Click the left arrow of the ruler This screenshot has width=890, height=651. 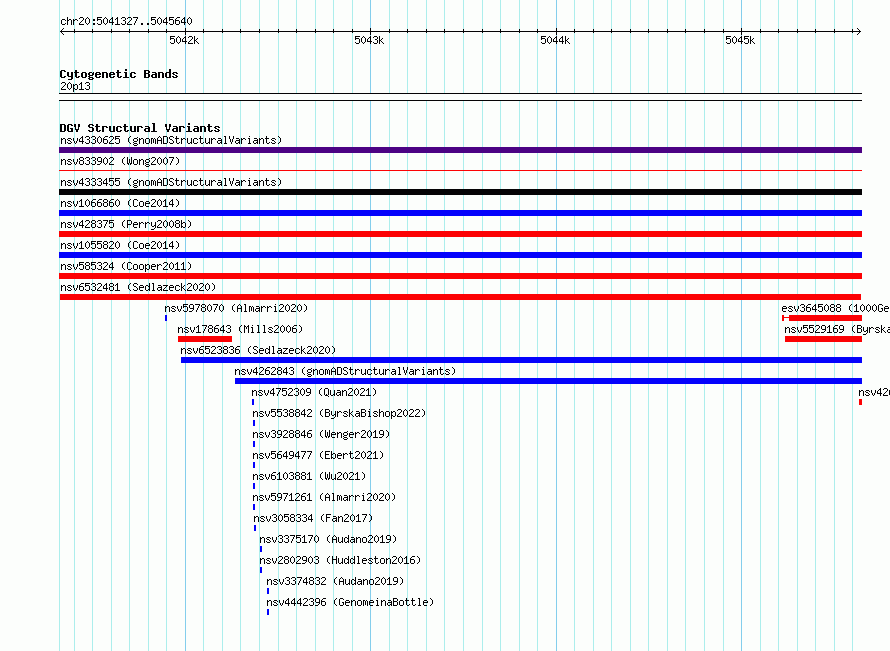pos(62,31)
